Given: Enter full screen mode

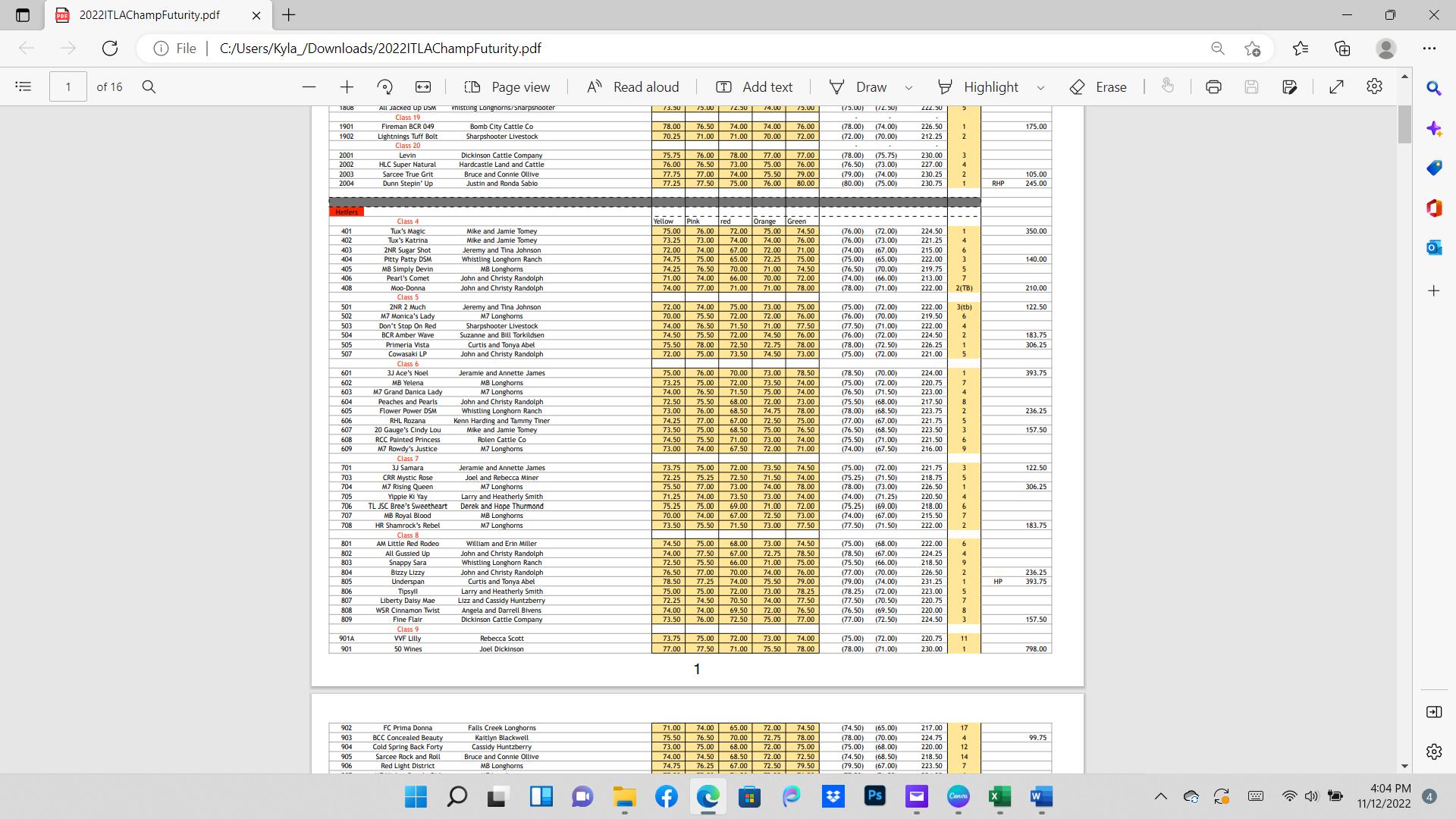Looking at the screenshot, I should [1337, 87].
